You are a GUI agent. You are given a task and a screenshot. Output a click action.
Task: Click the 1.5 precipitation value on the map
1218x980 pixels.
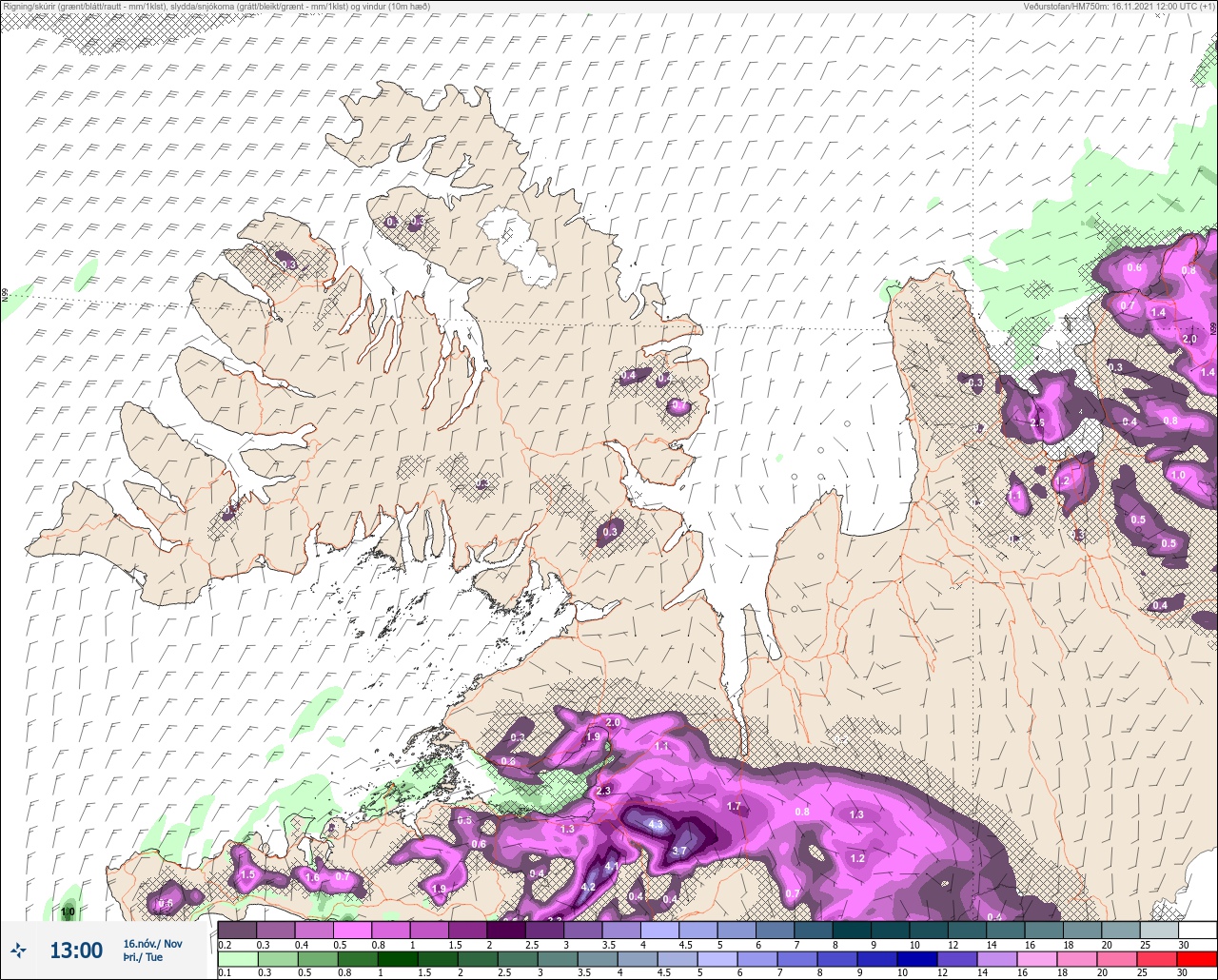point(248,874)
